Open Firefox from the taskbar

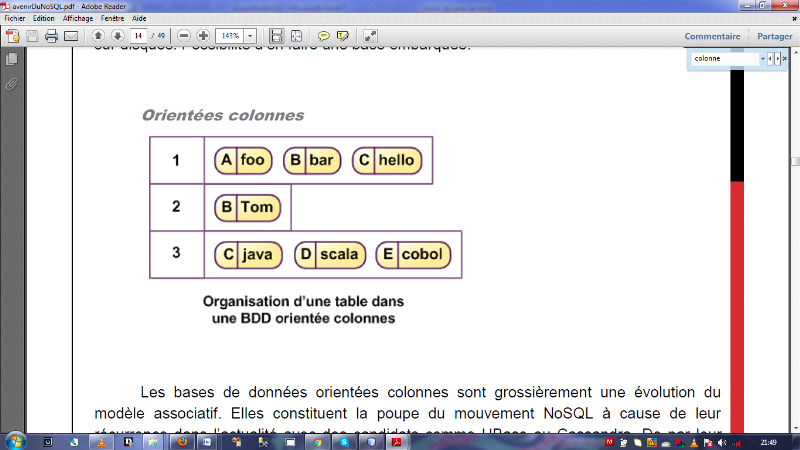pos(182,442)
